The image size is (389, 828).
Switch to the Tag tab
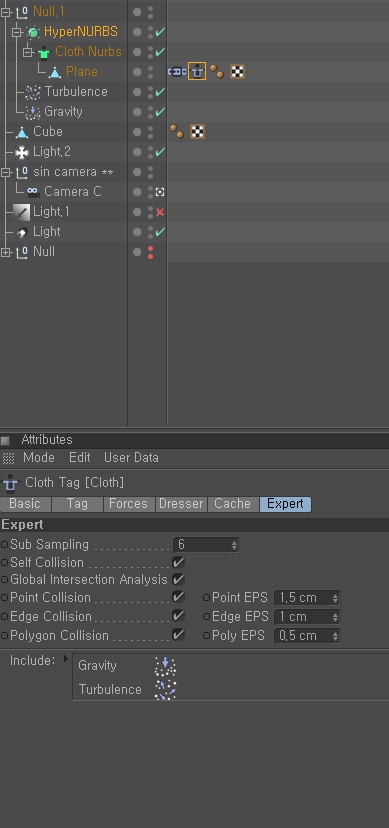pos(77,504)
